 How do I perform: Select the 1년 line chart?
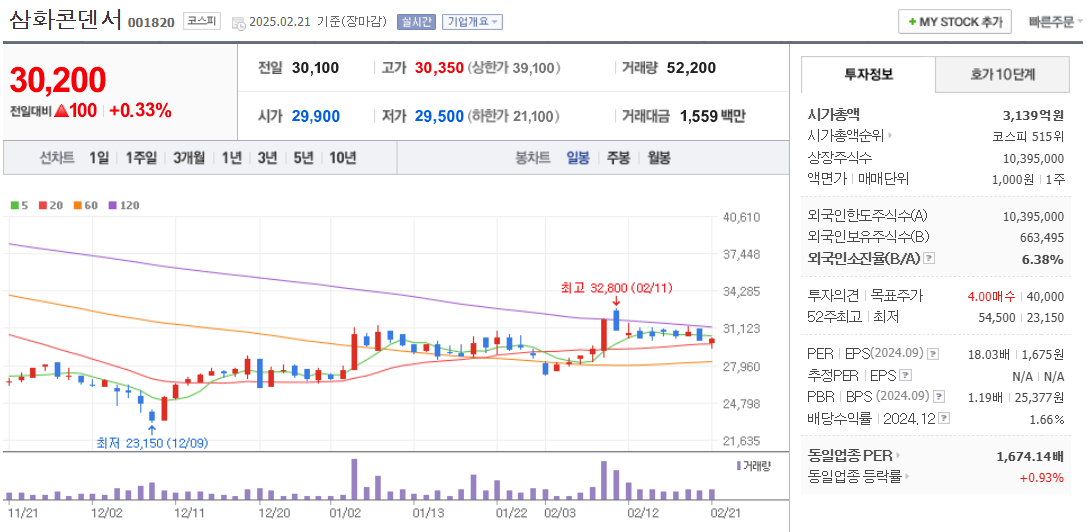pyautogui.click(x=232, y=158)
